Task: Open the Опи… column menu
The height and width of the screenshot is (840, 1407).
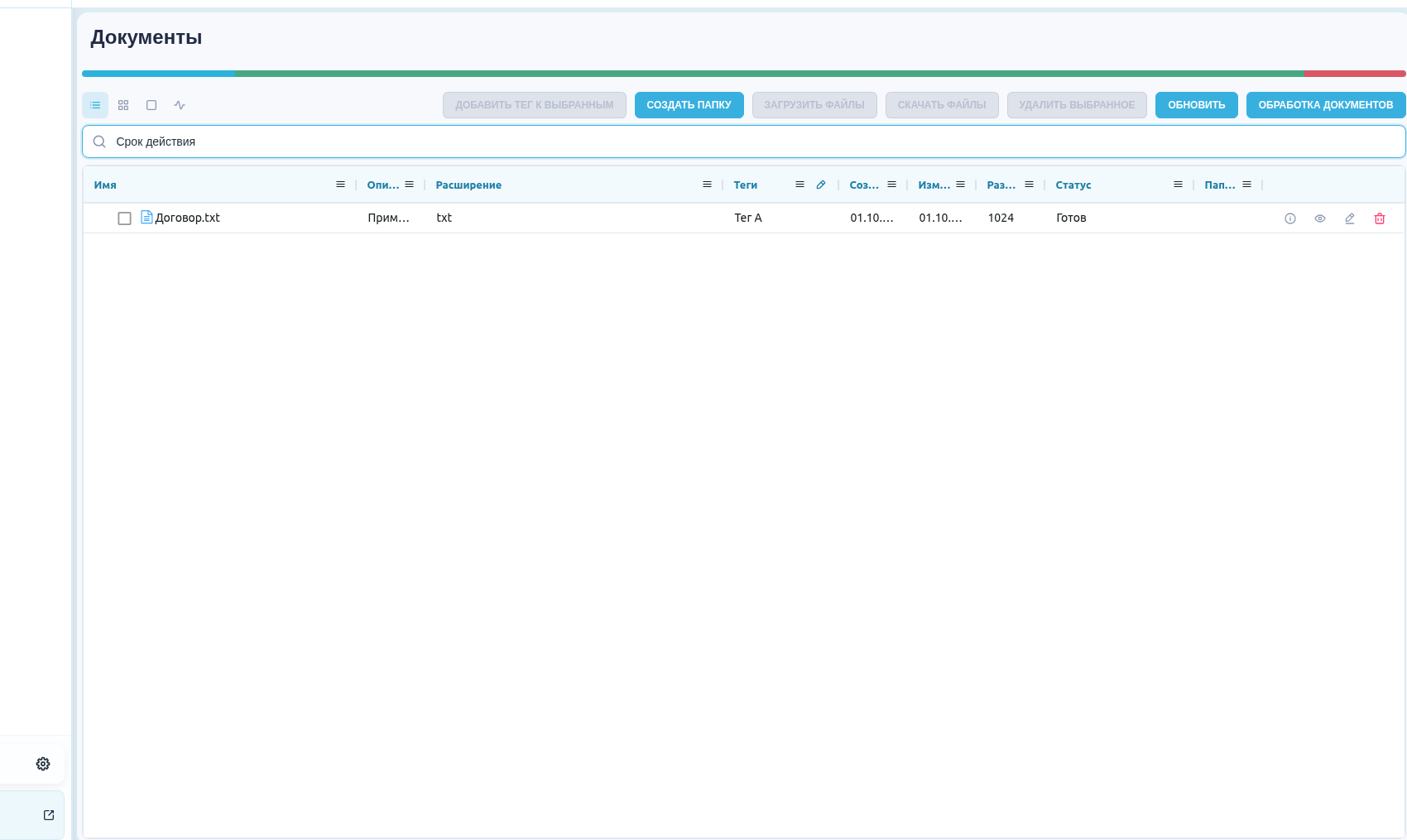Action: (409, 185)
